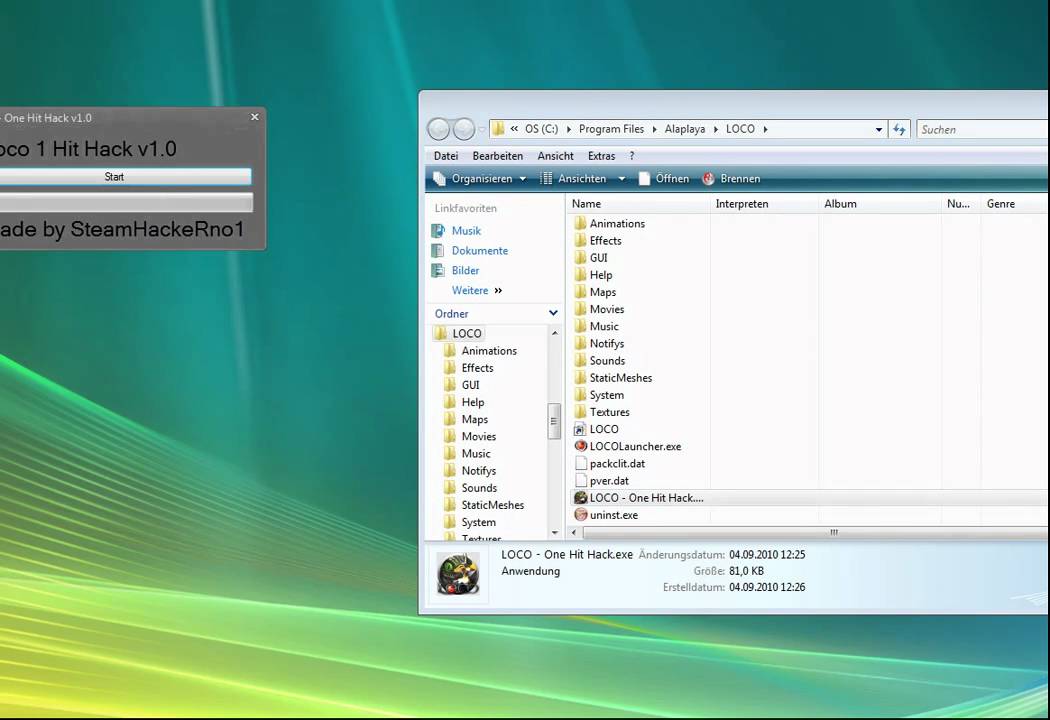Open Dokumente favorite link
Screen dimensions: 1050x720
(x=479, y=250)
